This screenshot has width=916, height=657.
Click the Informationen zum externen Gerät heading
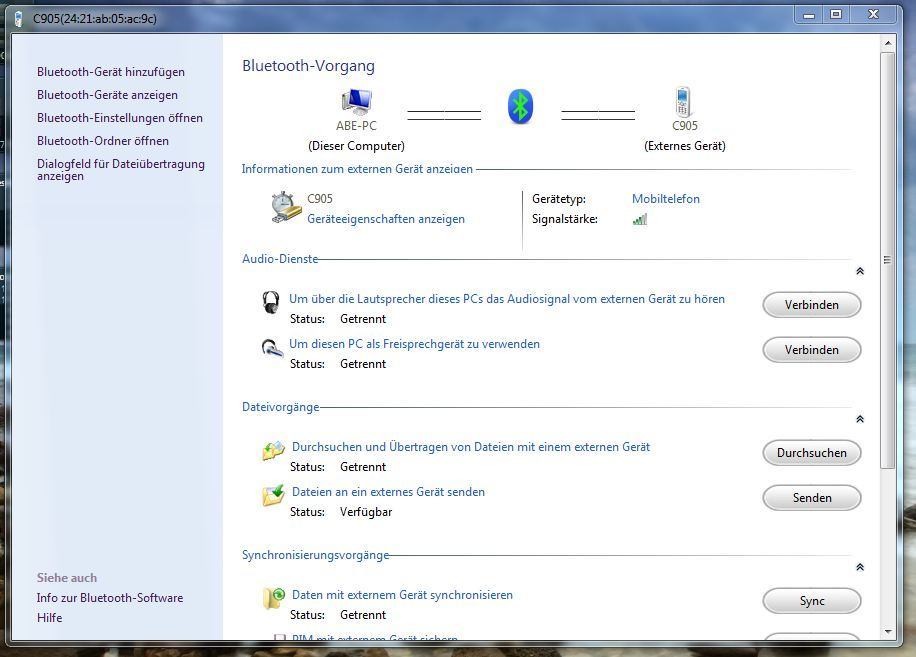[357, 169]
